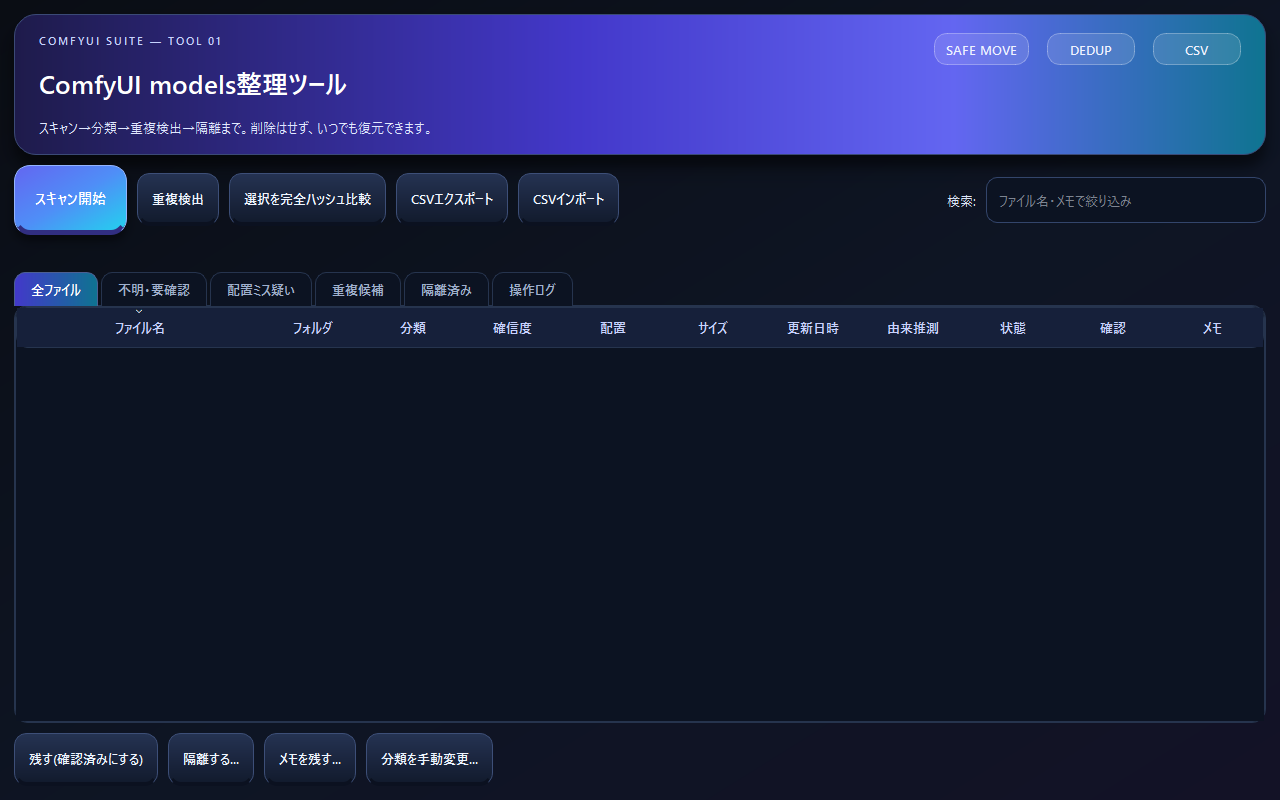Viewport: 1280px width, 800px height.
Task: View the 隔離済み tab
Action: point(446,290)
